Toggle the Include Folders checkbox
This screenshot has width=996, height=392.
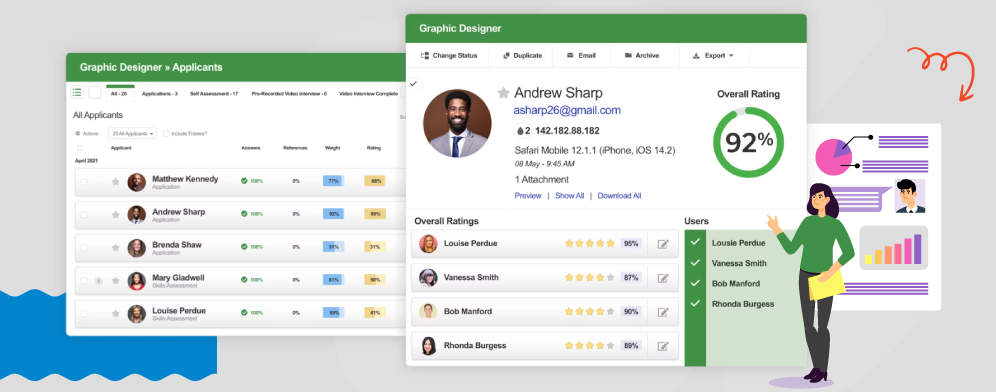point(166,133)
